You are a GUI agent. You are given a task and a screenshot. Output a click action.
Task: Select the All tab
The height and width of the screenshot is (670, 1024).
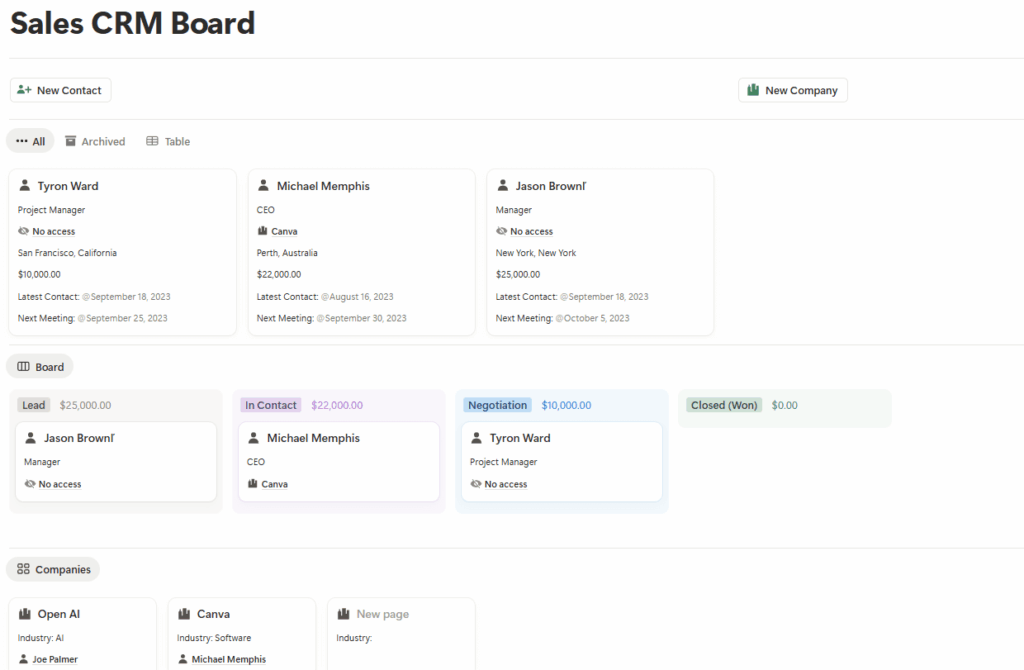point(30,141)
